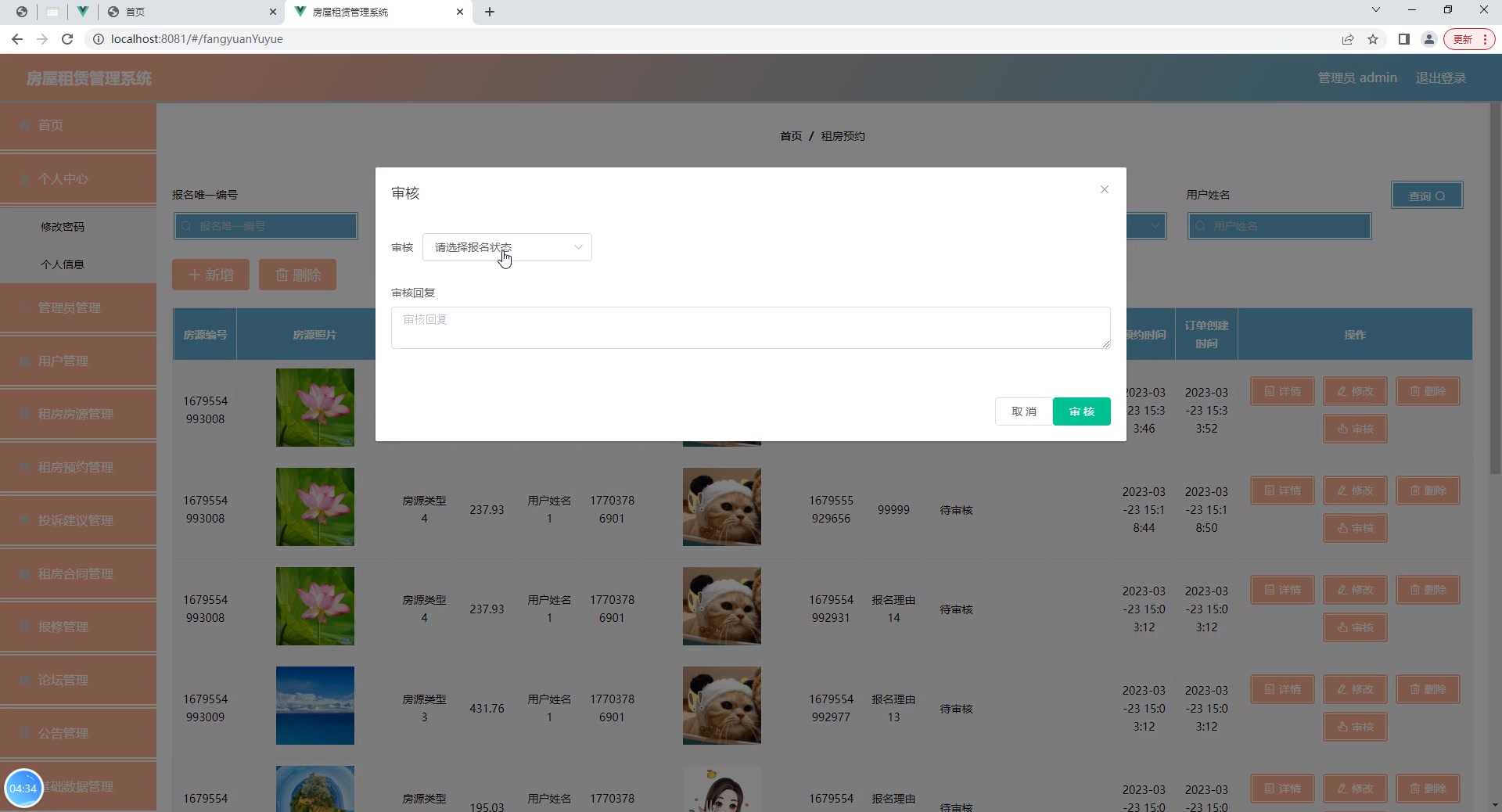
Task: Expand 个人中心 sidebar menu
Action: pyautogui.click(x=78, y=179)
